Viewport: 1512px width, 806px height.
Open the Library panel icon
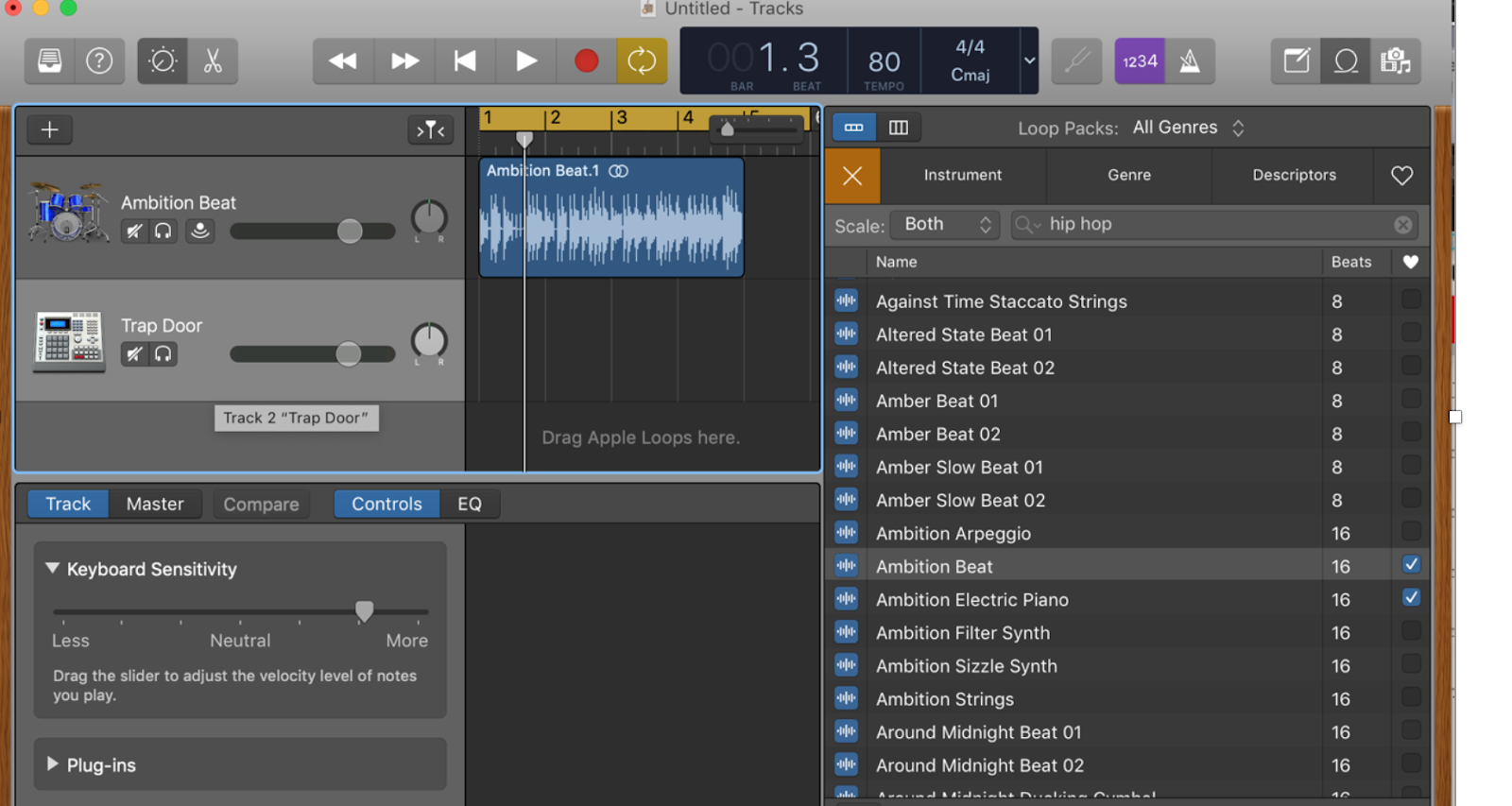click(49, 61)
